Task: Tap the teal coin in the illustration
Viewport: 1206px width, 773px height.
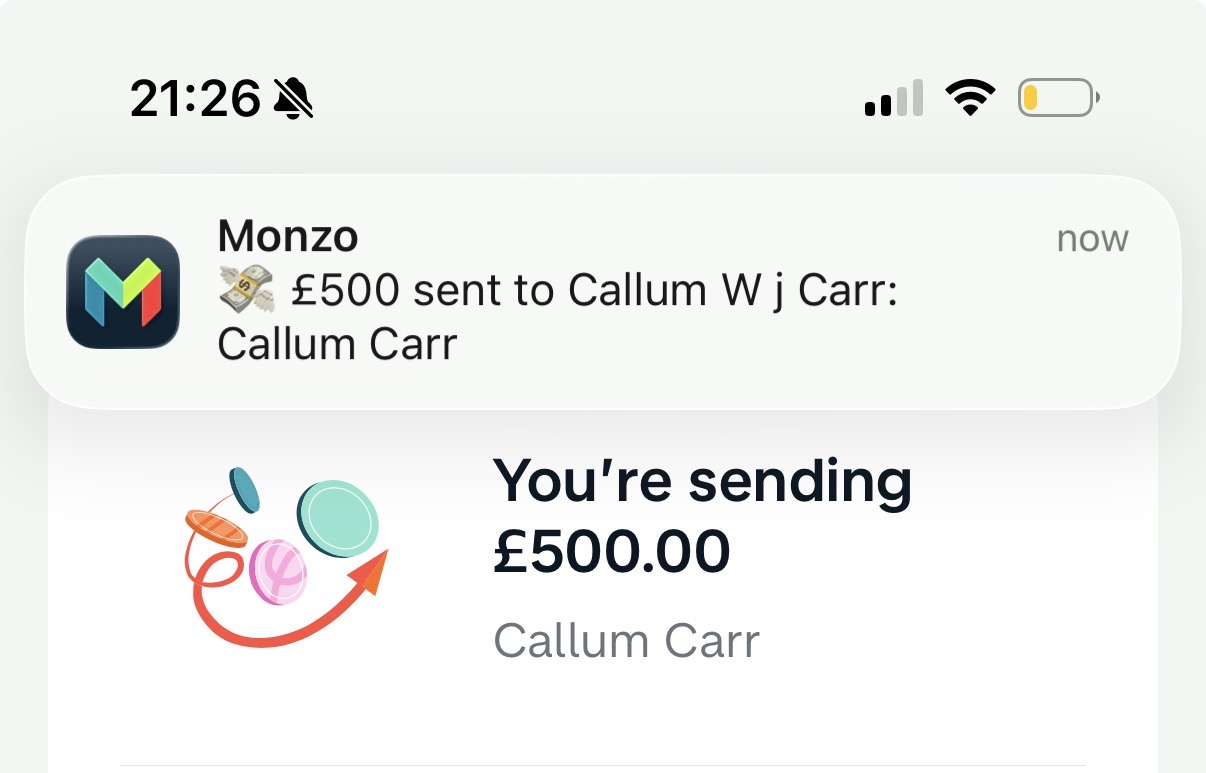Action: [338, 516]
